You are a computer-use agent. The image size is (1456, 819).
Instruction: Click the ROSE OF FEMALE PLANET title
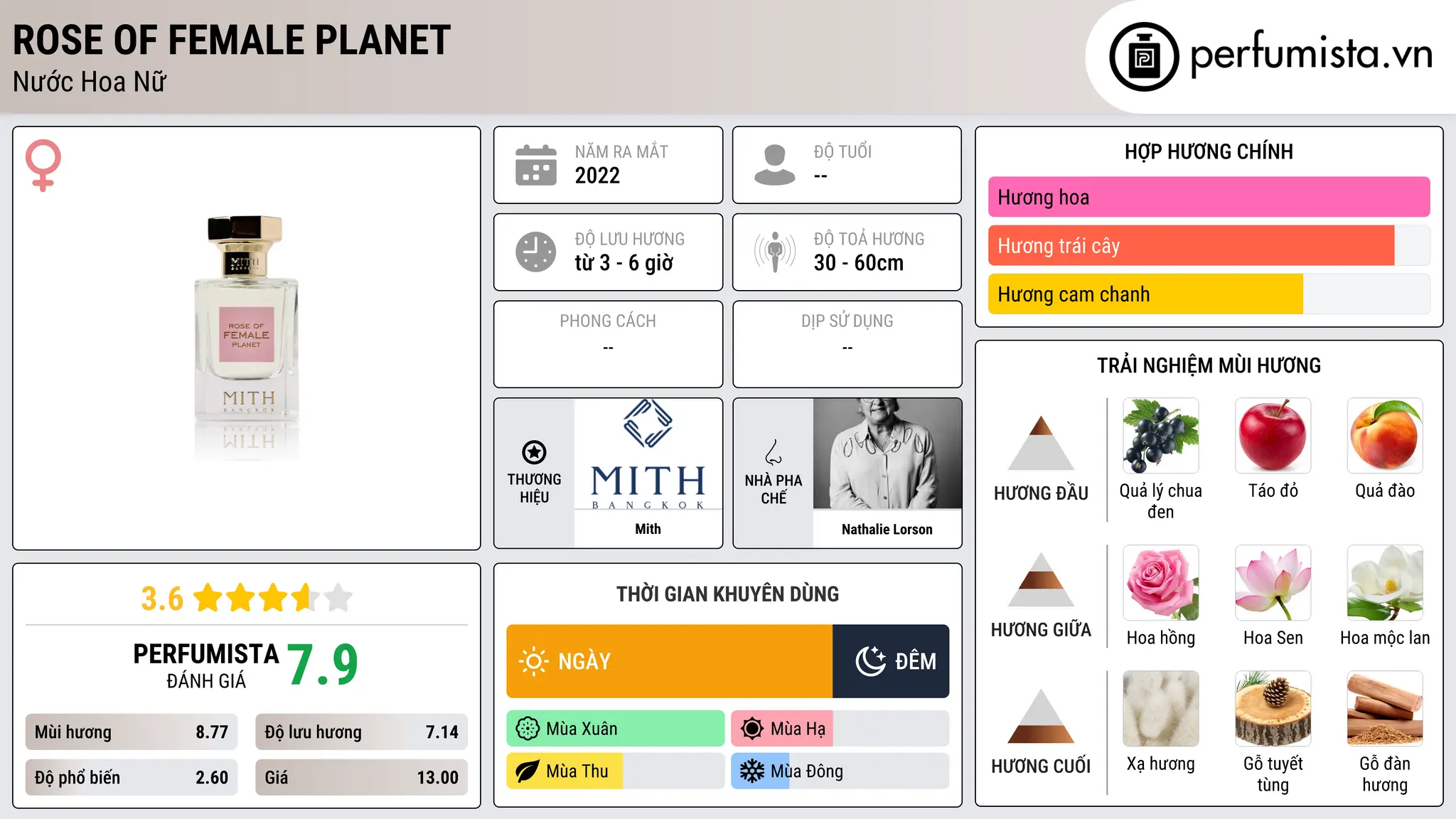click(x=232, y=40)
